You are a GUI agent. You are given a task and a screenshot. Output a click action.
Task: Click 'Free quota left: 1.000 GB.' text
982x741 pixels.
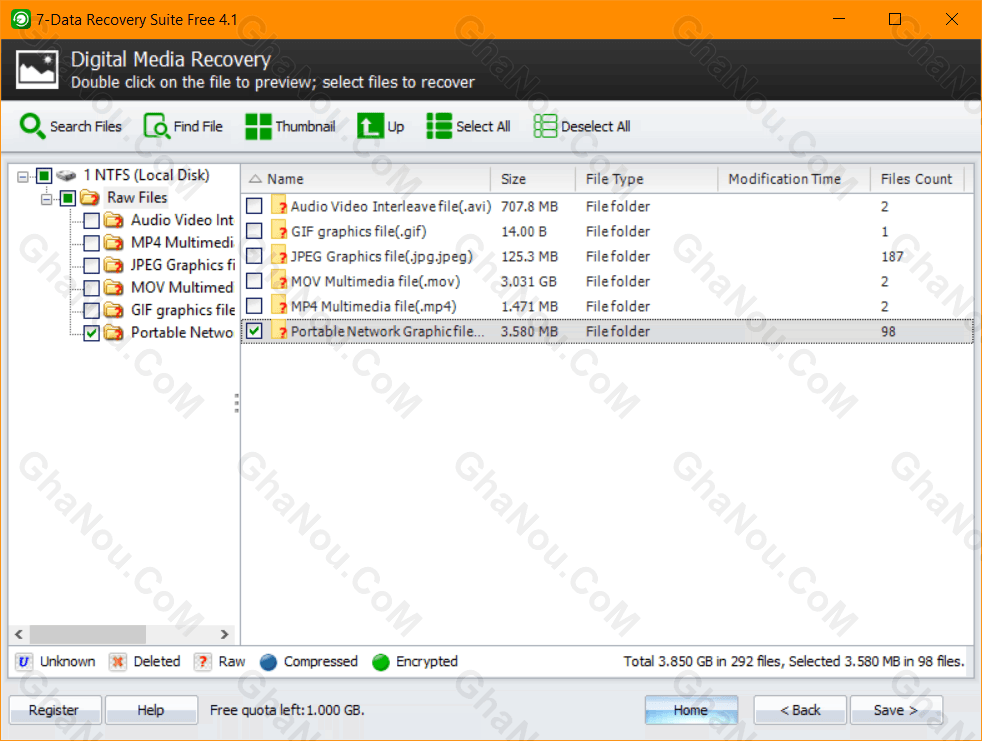287,710
